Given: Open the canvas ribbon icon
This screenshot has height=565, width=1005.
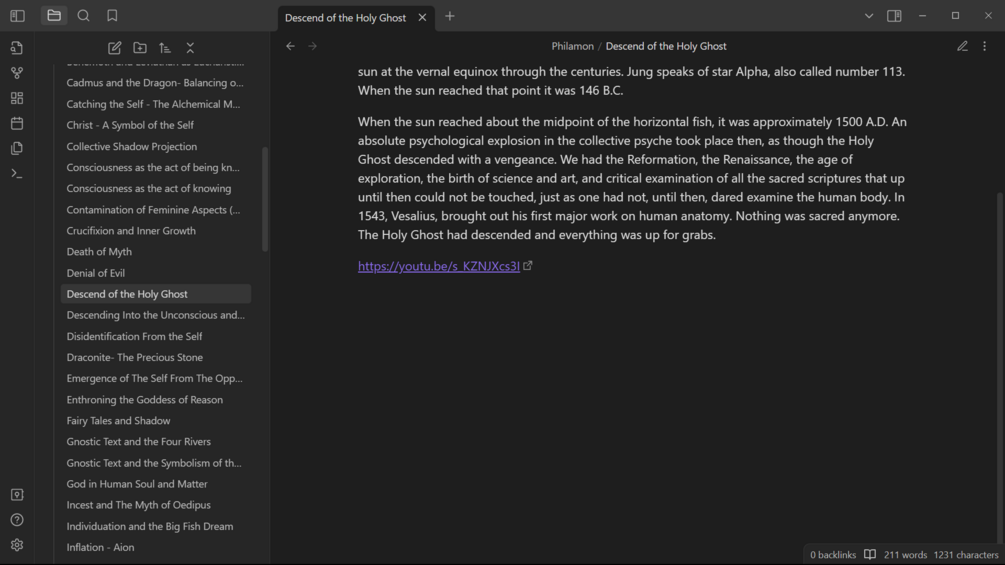Looking at the screenshot, I should (17, 98).
